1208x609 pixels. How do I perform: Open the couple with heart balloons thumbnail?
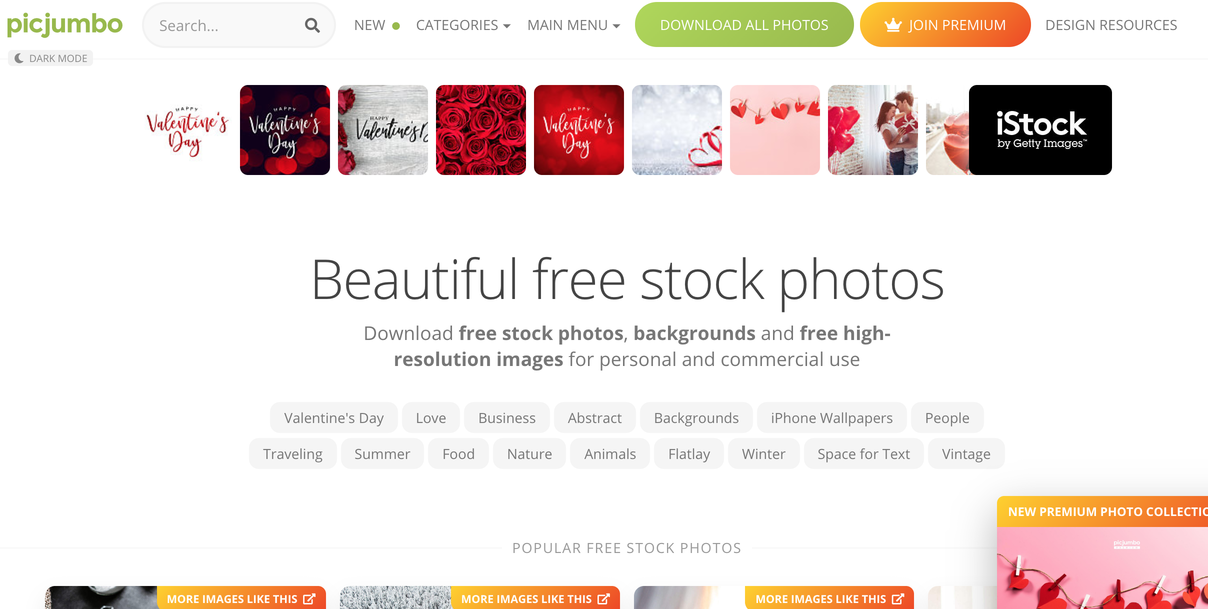pyautogui.click(x=873, y=130)
